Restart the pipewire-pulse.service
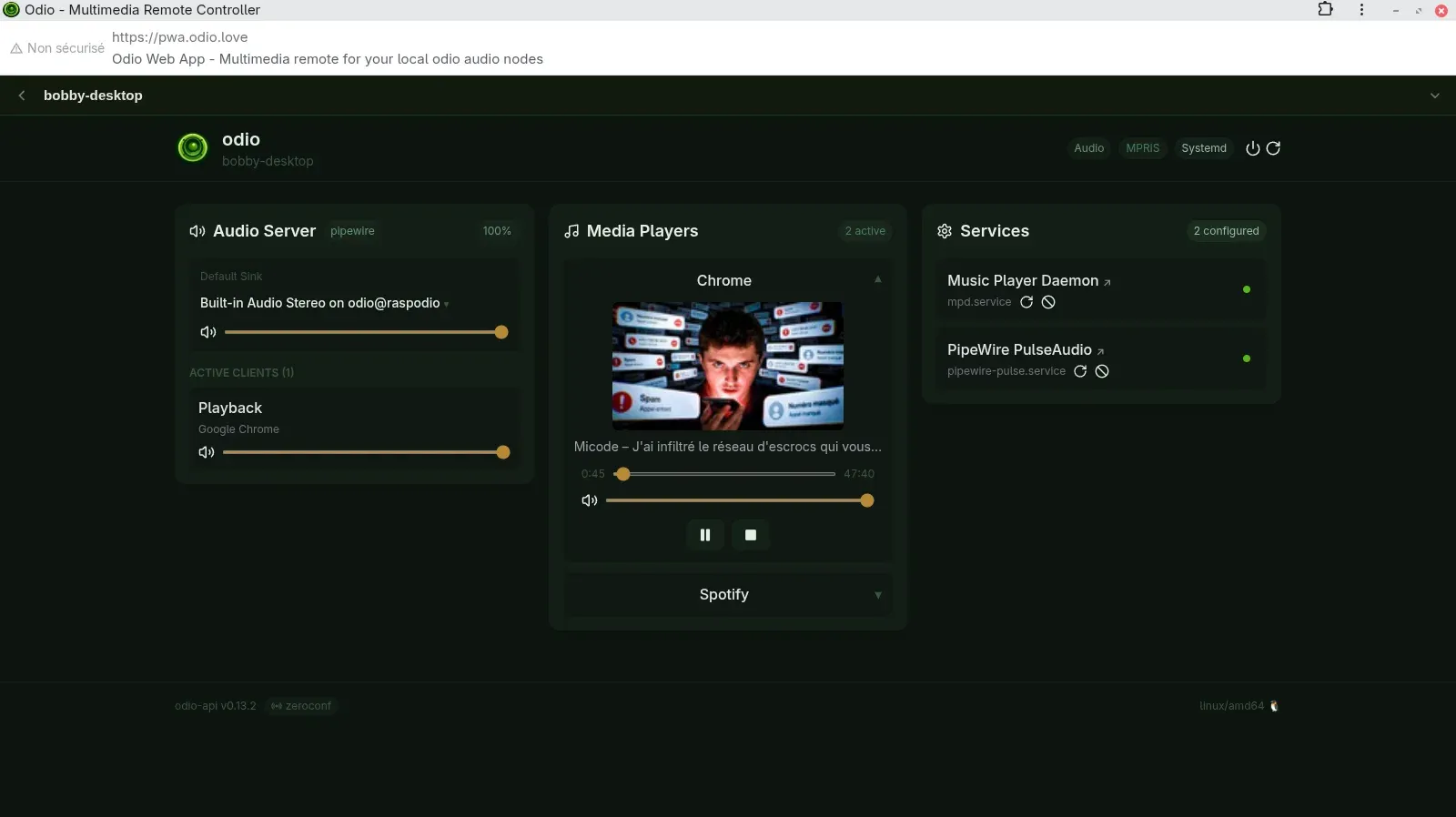Image resolution: width=1456 pixels, height=817 pixels. pyautogui.click(x=1080, y=371)
